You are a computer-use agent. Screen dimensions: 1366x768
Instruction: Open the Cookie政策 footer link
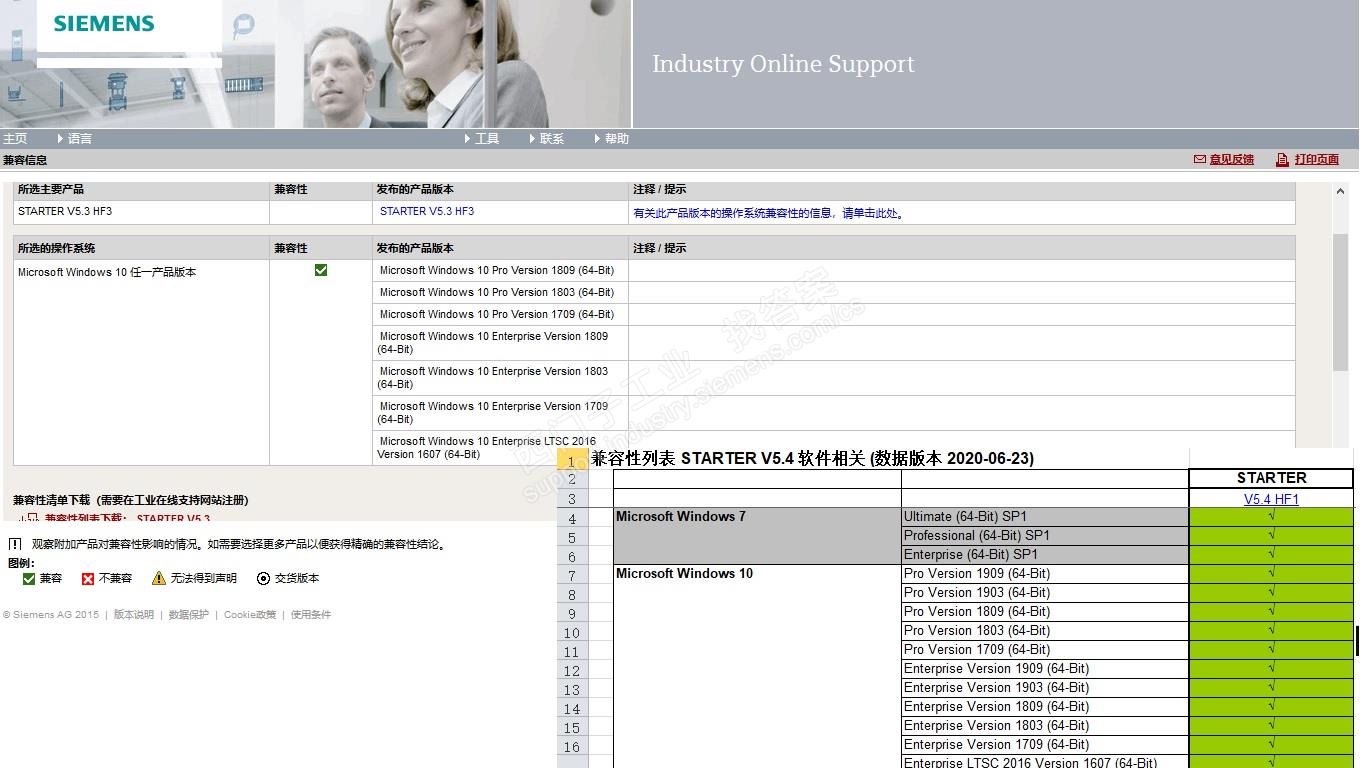click(x=250, y=615)
